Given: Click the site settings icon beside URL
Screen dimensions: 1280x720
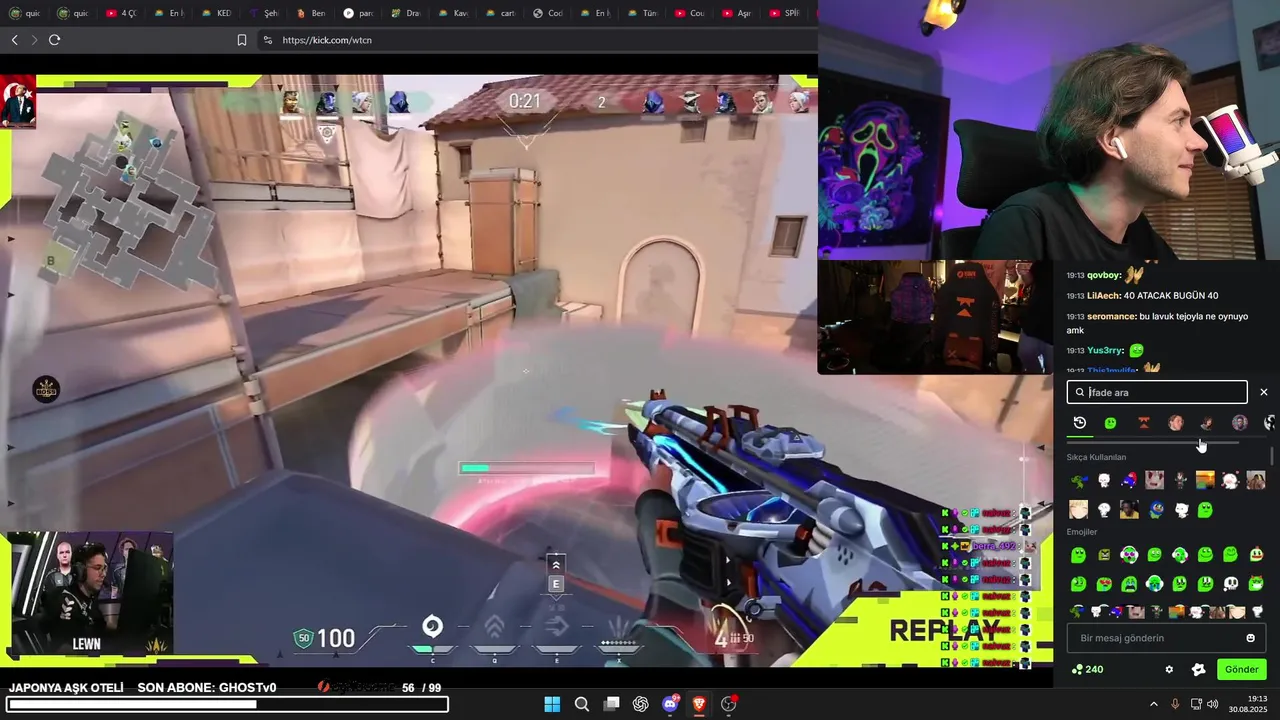Looking at the screenshot, I should [267, 40].
